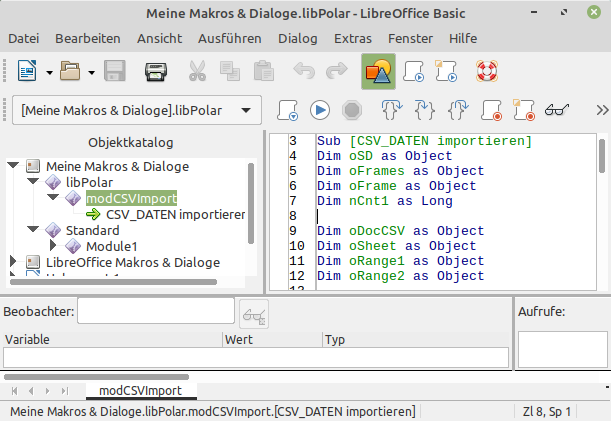Click the Save floppy disk icon

point(115,71)
